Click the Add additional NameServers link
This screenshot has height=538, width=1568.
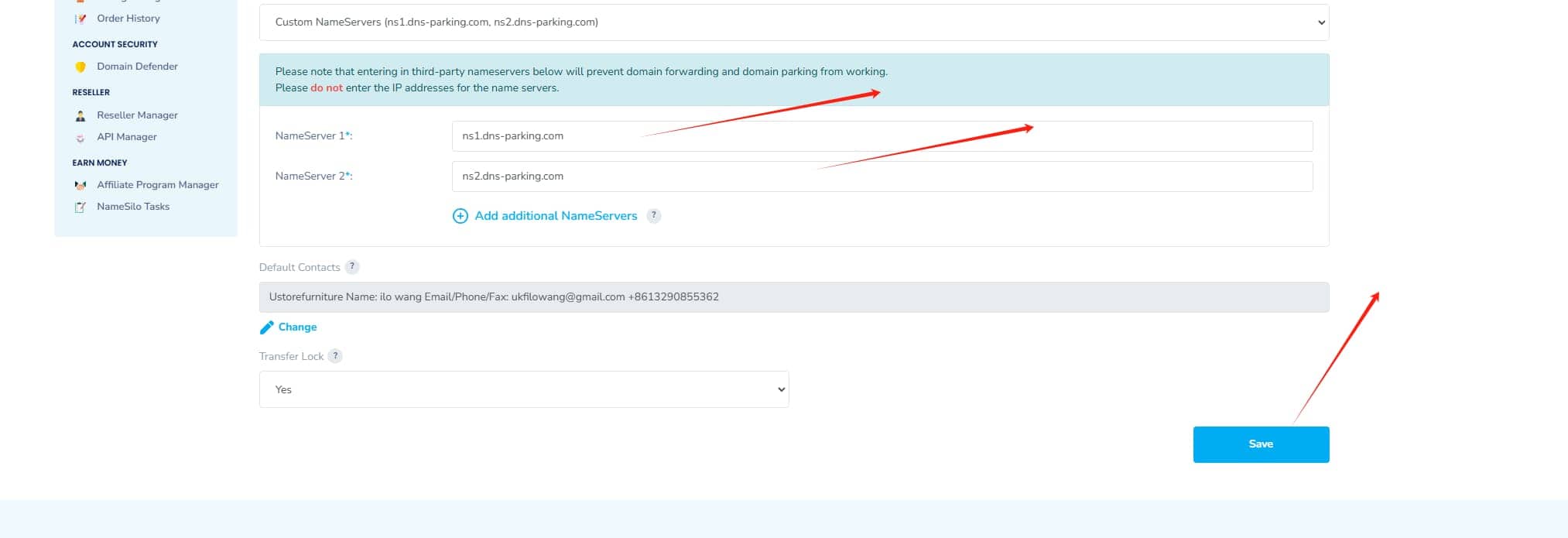[556, 216]
